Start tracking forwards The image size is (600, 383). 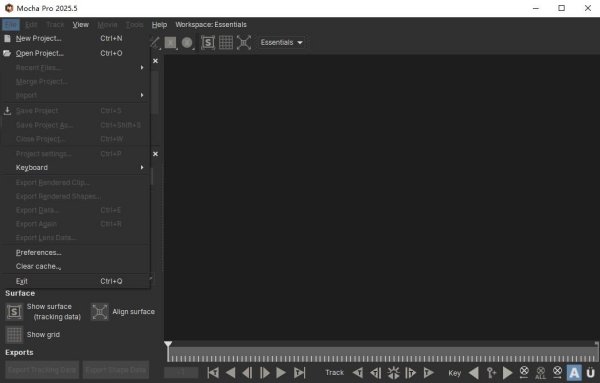429,373
